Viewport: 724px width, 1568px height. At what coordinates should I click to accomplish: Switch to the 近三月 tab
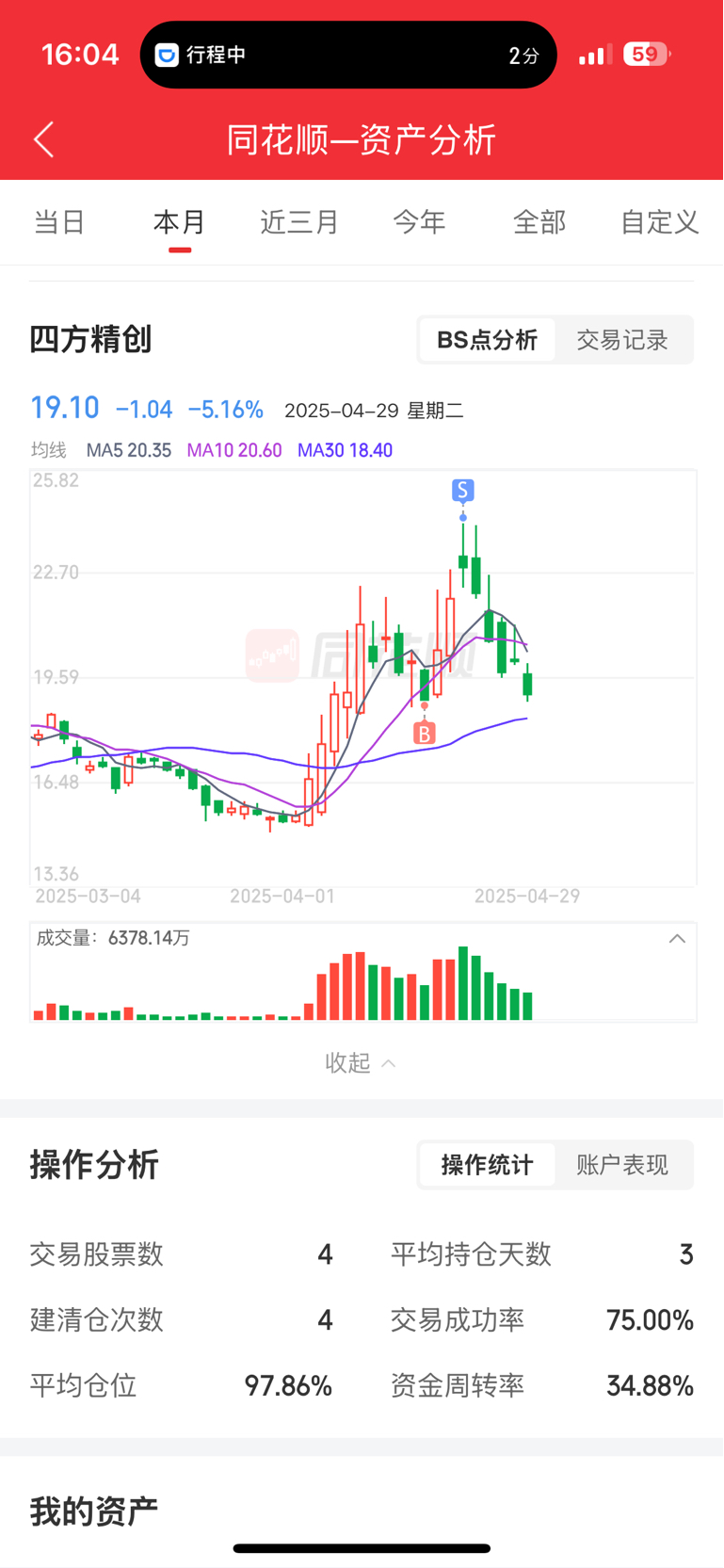tap(299, 222)
